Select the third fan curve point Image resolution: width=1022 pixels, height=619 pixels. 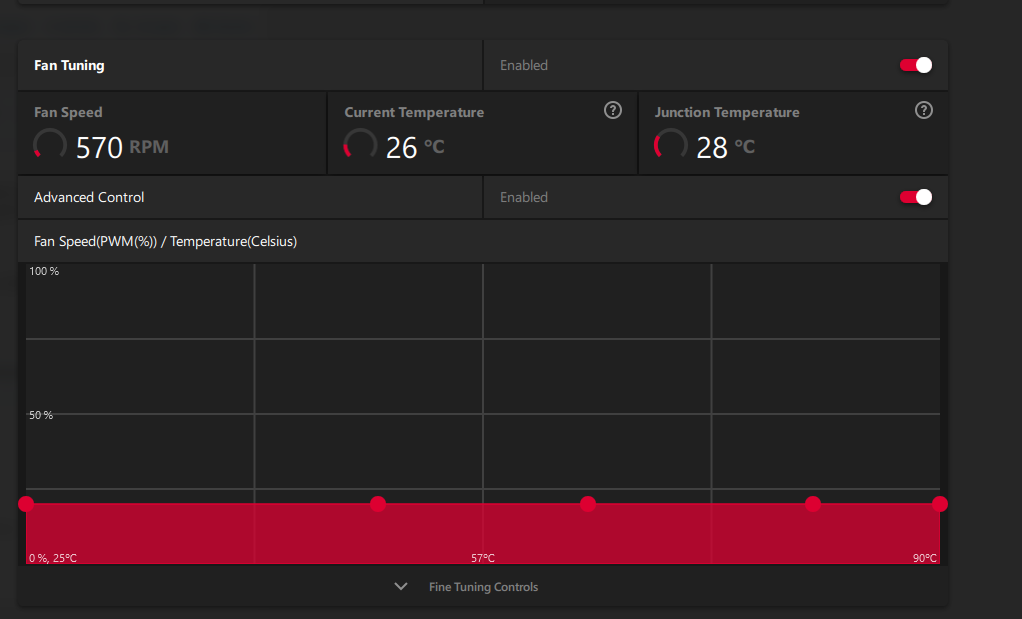tap(588, 504)
